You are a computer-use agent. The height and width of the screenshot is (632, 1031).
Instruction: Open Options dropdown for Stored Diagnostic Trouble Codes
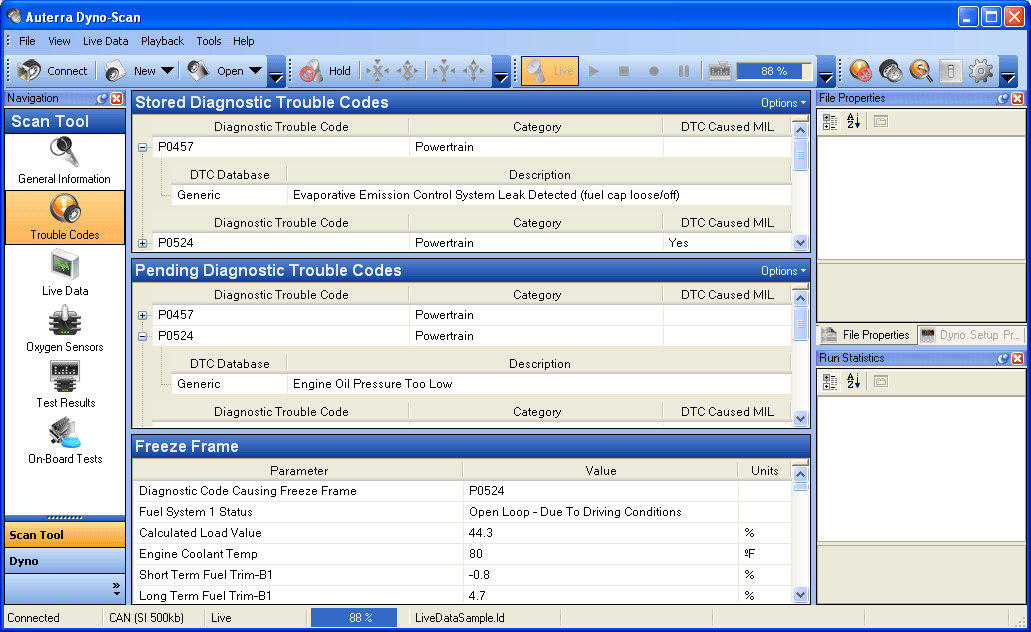click(783, 103)
